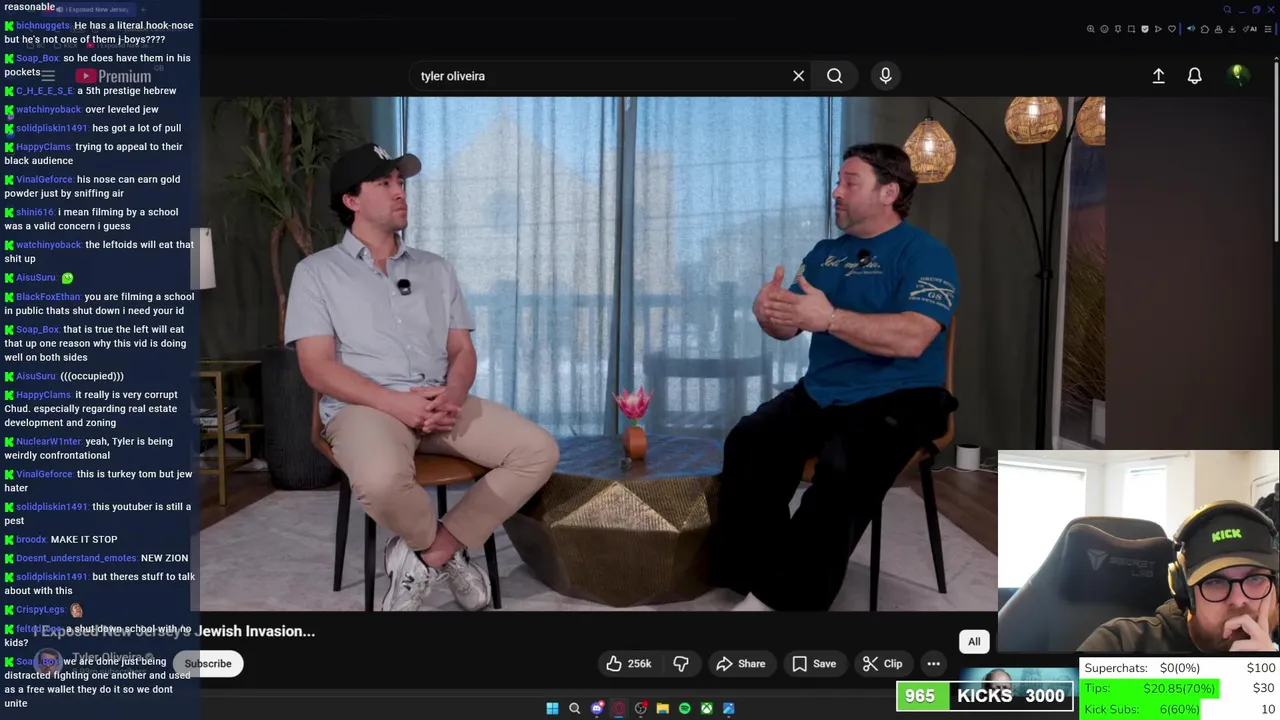Open the Xbox app from the taskbar
This screenshot has height=720, width=1280.
click(x=706, y=708)
